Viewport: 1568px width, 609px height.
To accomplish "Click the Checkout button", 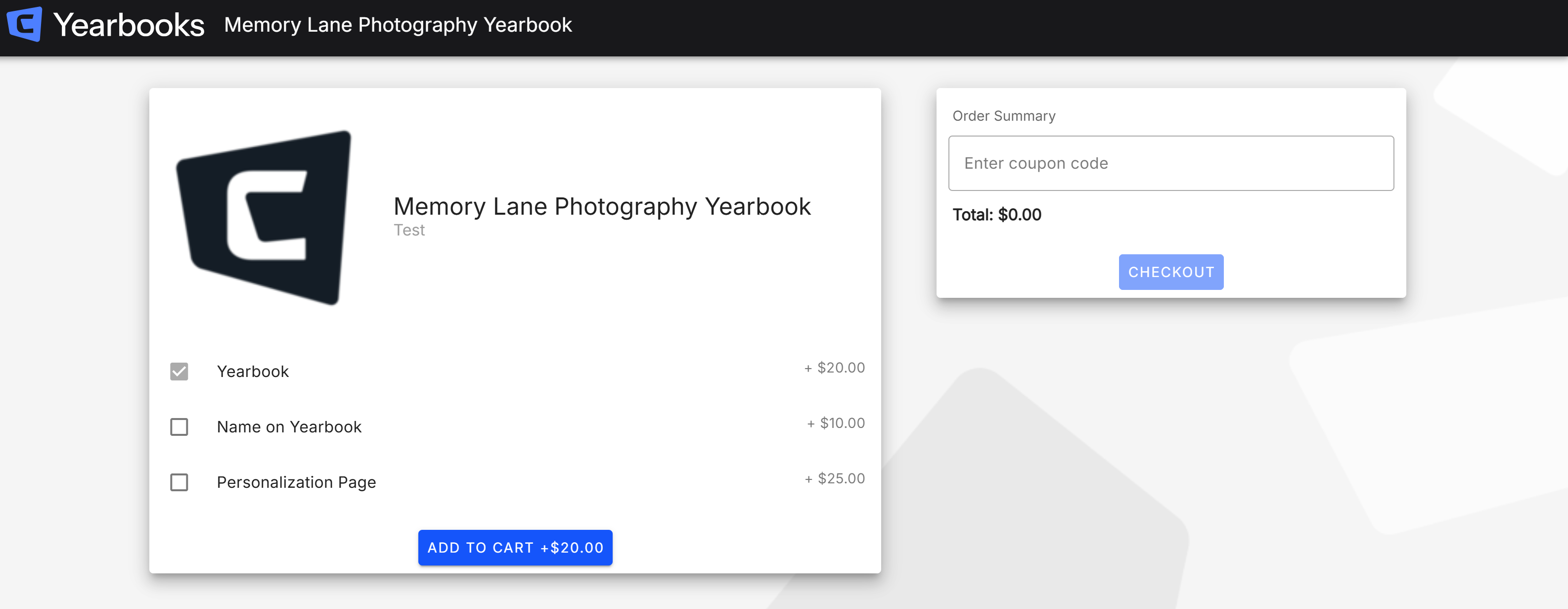I will [x=1170, y=272].
